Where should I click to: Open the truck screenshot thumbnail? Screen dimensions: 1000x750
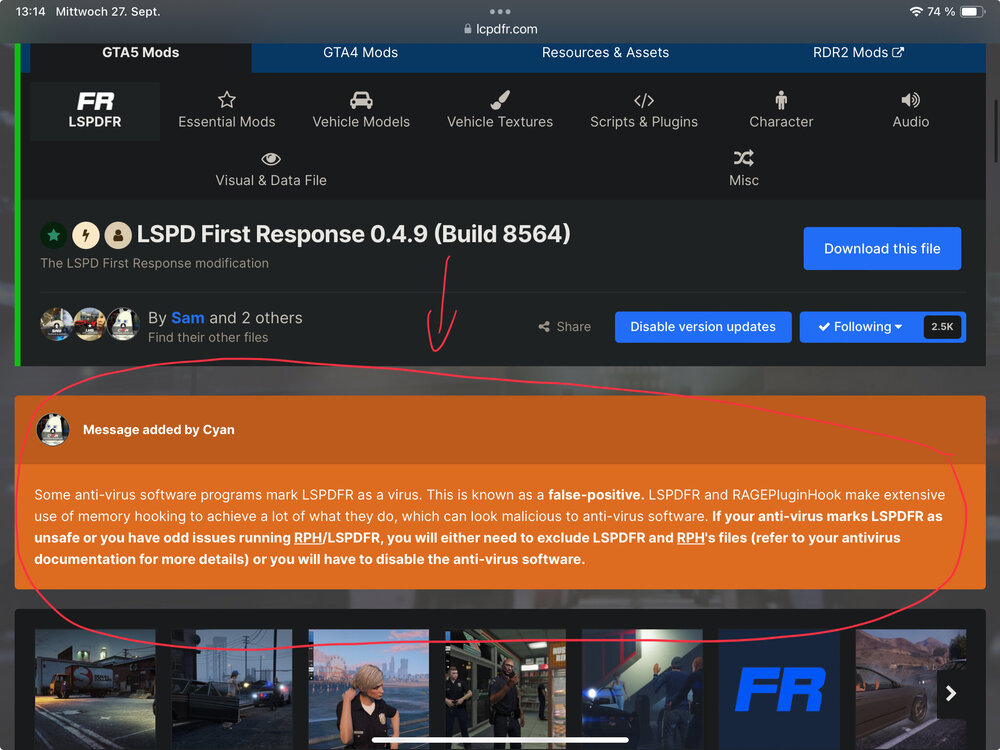tap(95, 689)
